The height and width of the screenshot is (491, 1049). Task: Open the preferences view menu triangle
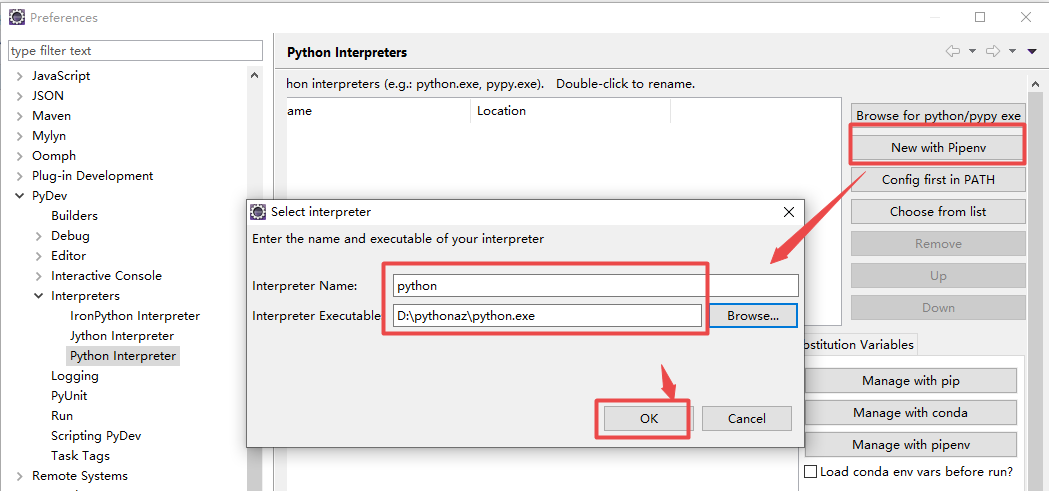coord(1032,52)
